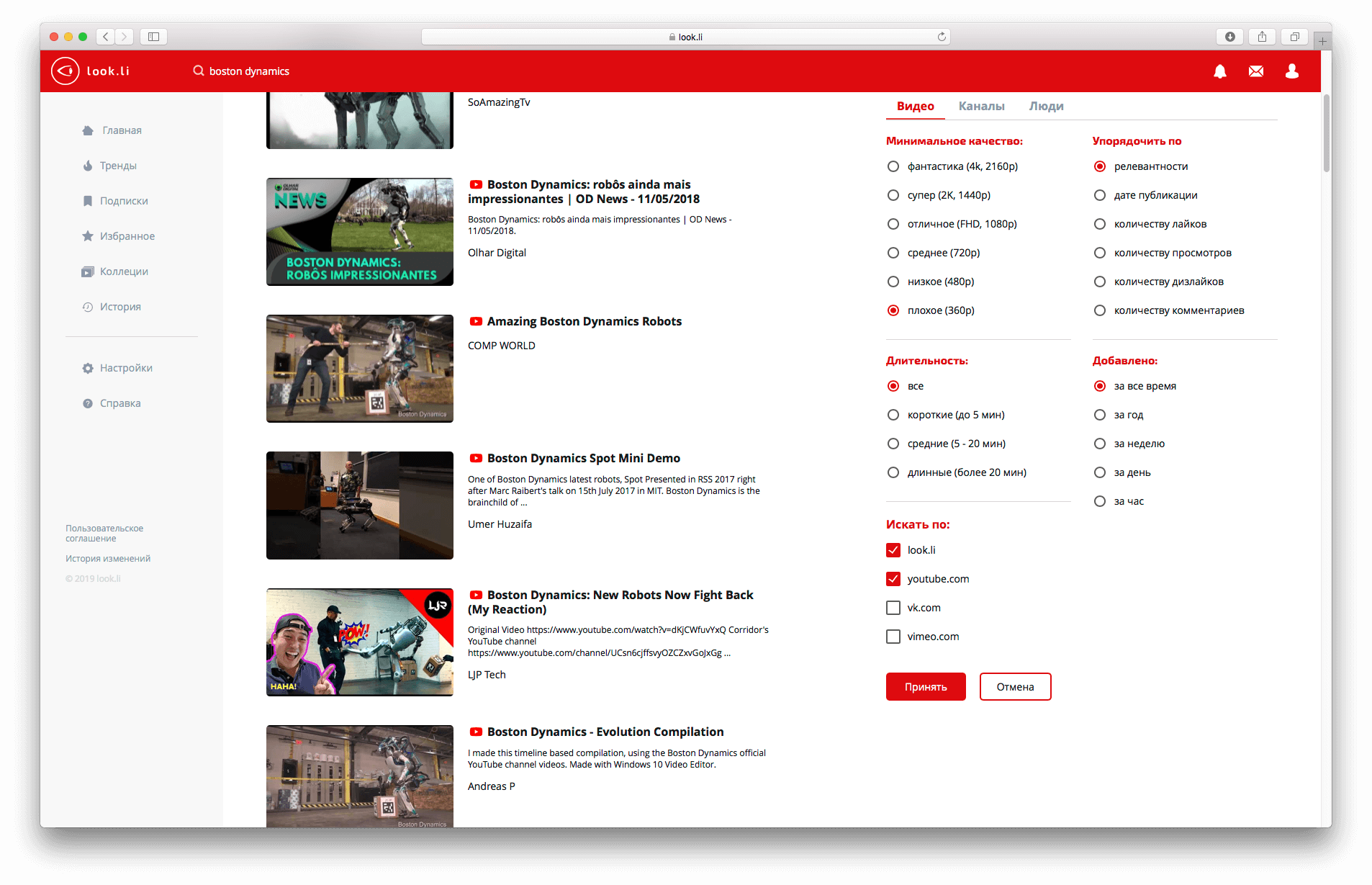The image size is (1372, 885).
Task: Enable the vk.com search source
Action: click(x=893, y=607)
